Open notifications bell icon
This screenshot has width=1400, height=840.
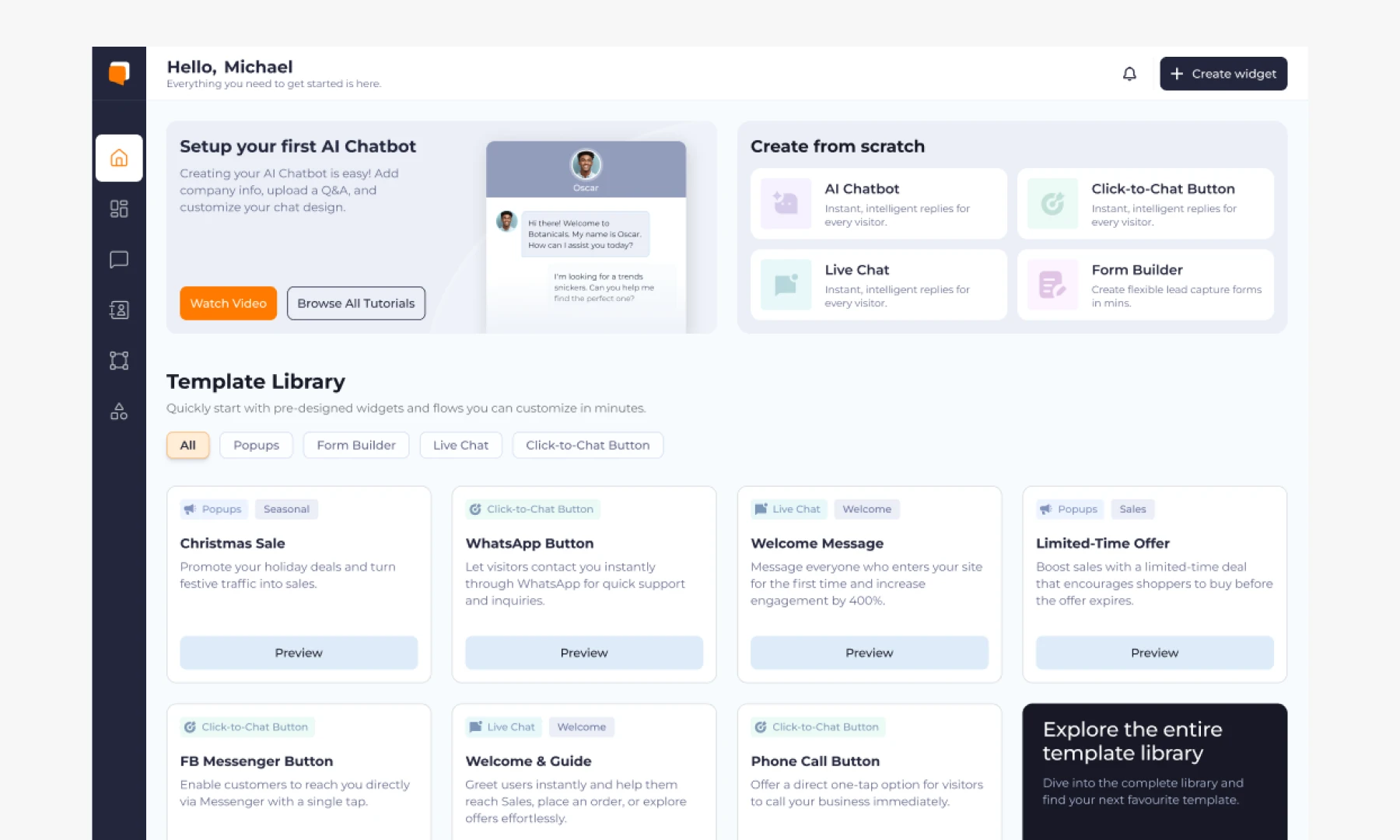1129,74
